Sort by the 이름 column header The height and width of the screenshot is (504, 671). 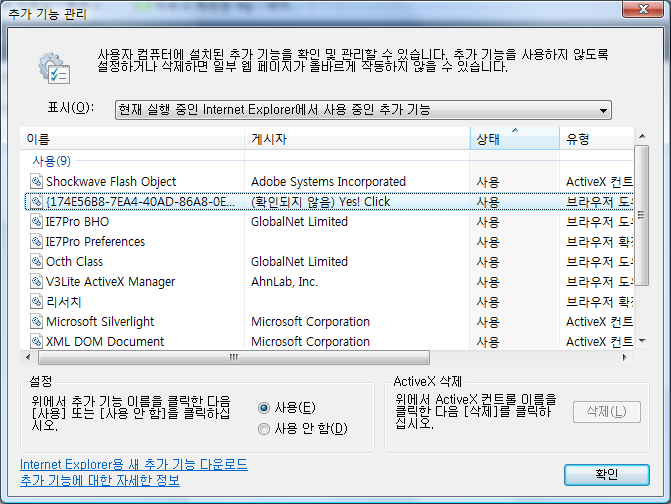click(x=132, y=139)
